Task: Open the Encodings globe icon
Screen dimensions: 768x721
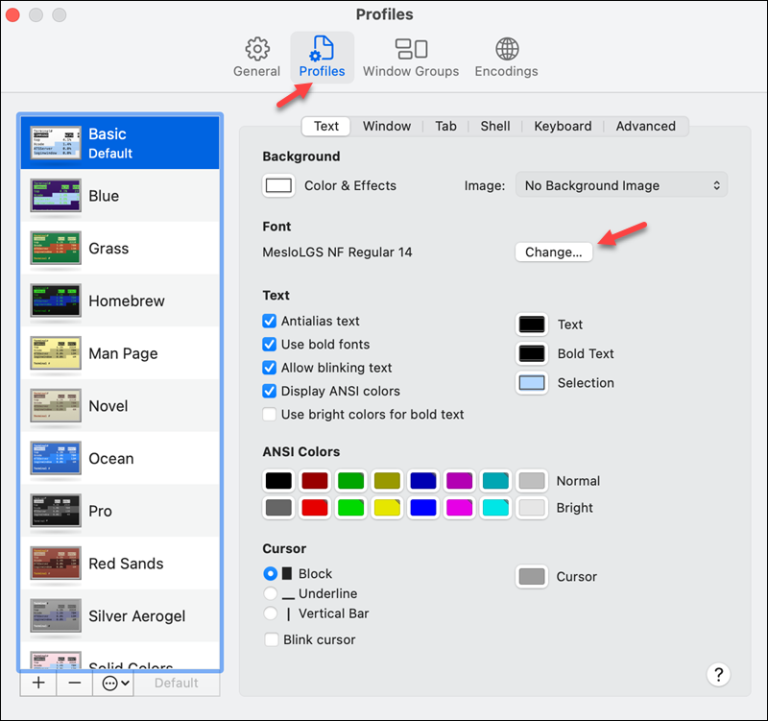Action: click(506, 49)
